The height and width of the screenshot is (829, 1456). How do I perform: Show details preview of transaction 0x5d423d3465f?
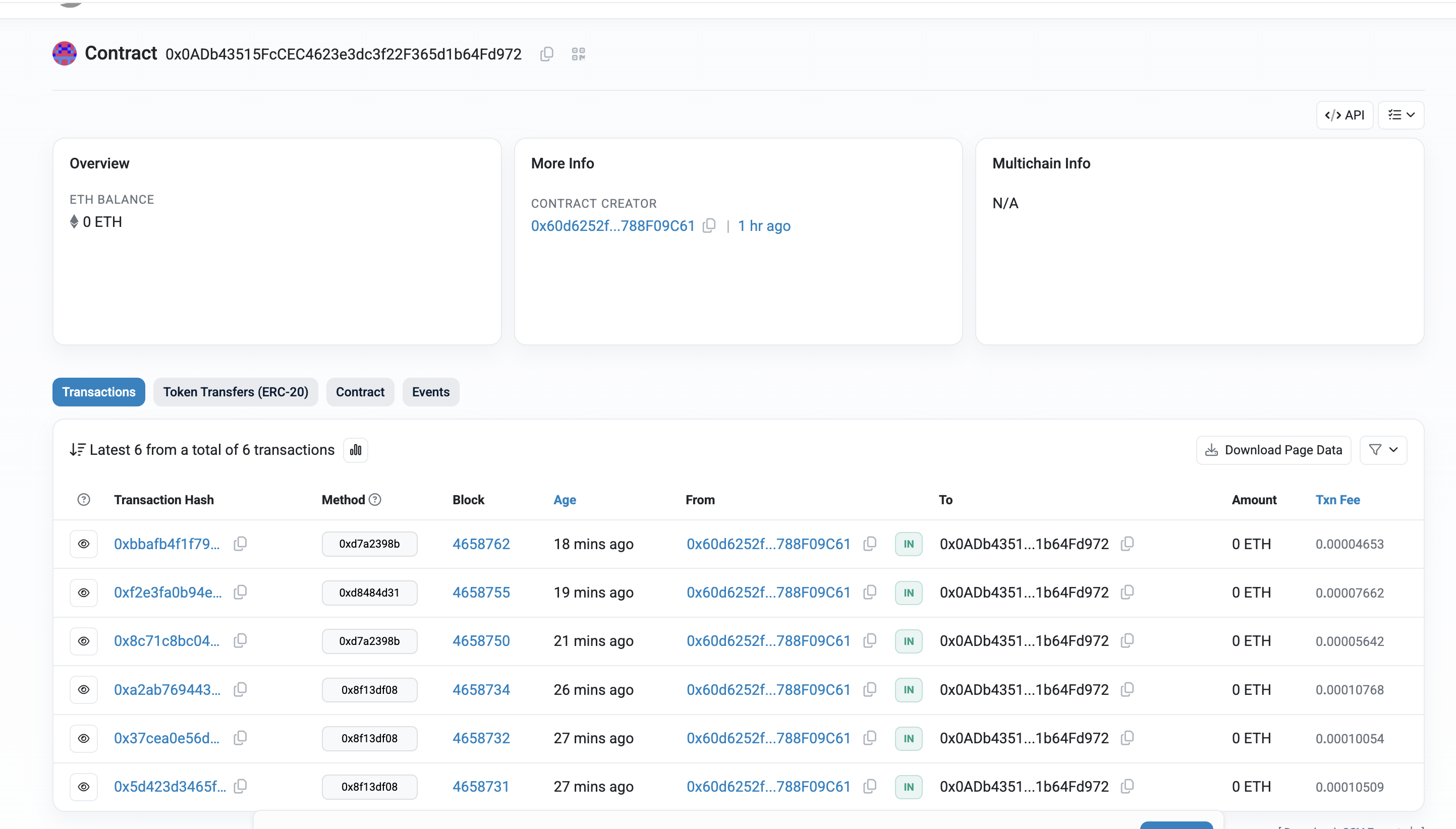(x=84, y=786)
